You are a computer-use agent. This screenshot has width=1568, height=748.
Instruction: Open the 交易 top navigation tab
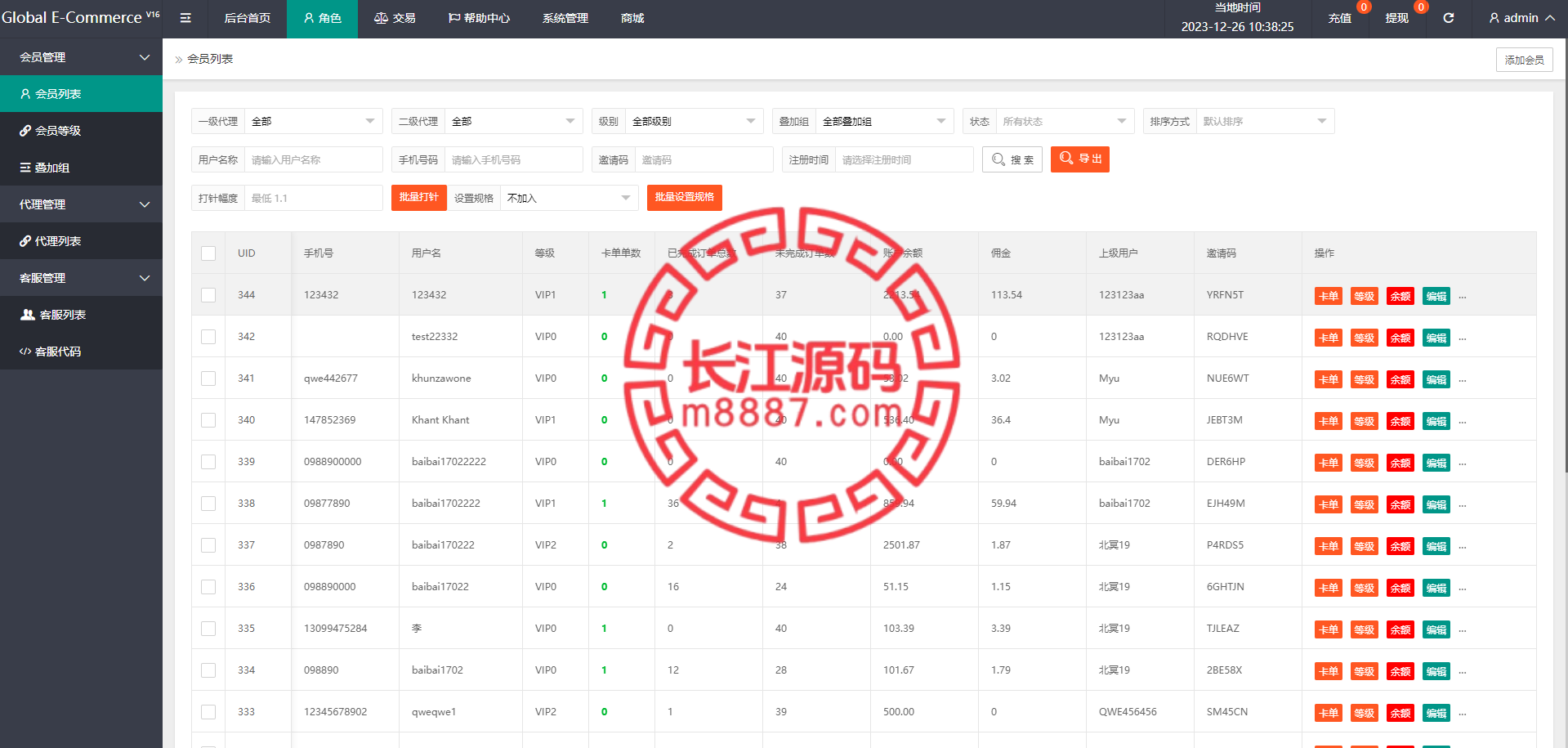395,18
